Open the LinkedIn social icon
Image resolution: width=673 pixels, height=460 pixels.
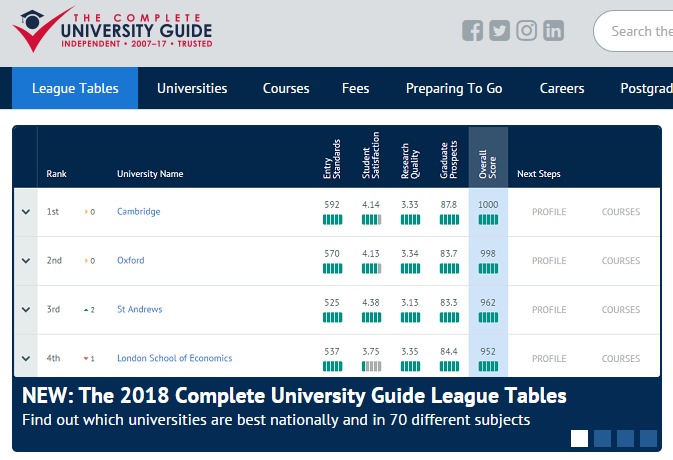tap(553, 31)
